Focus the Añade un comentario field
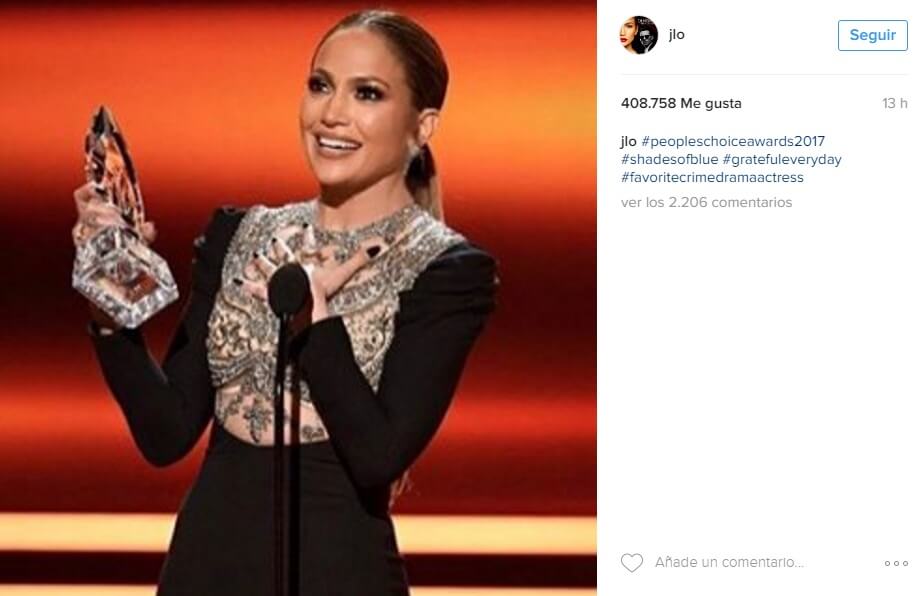Viewport: 915px width, 596px height. click(729, 562)
